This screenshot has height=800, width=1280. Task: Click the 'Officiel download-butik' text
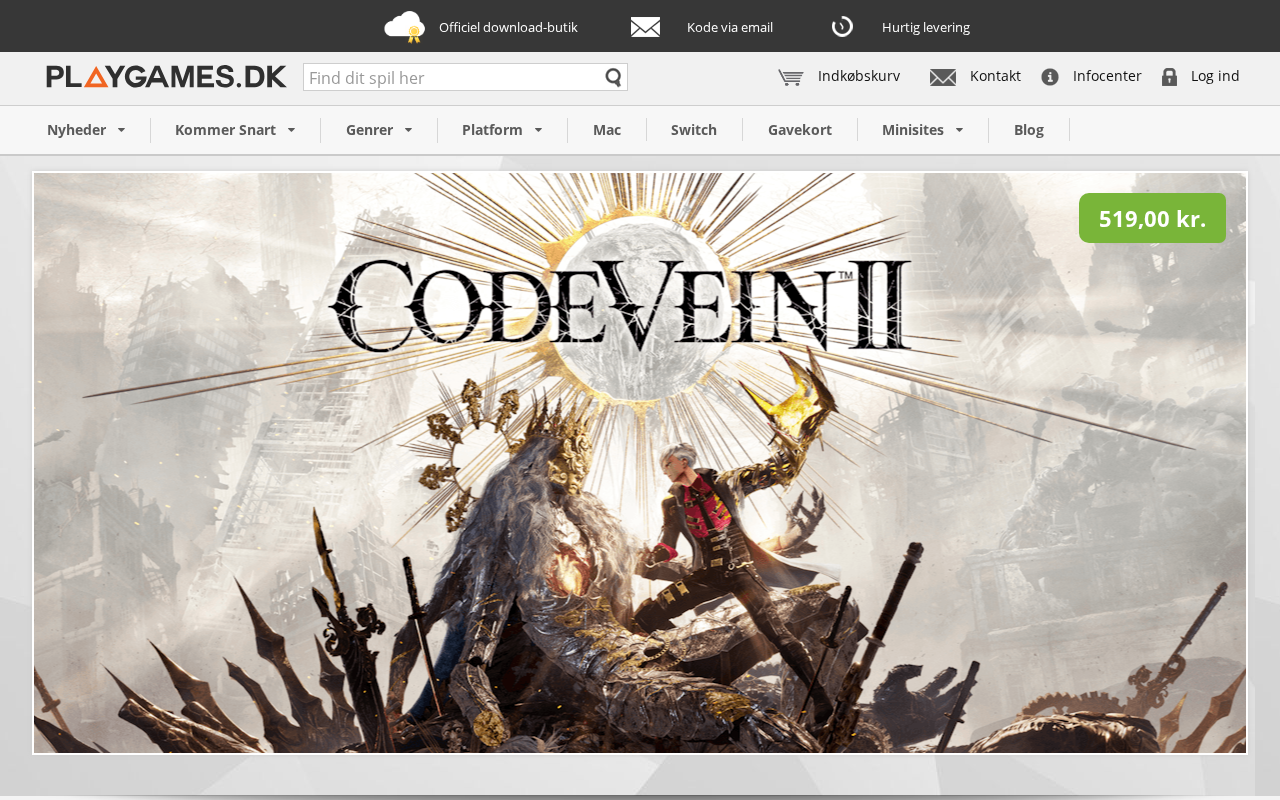point(508,27)
